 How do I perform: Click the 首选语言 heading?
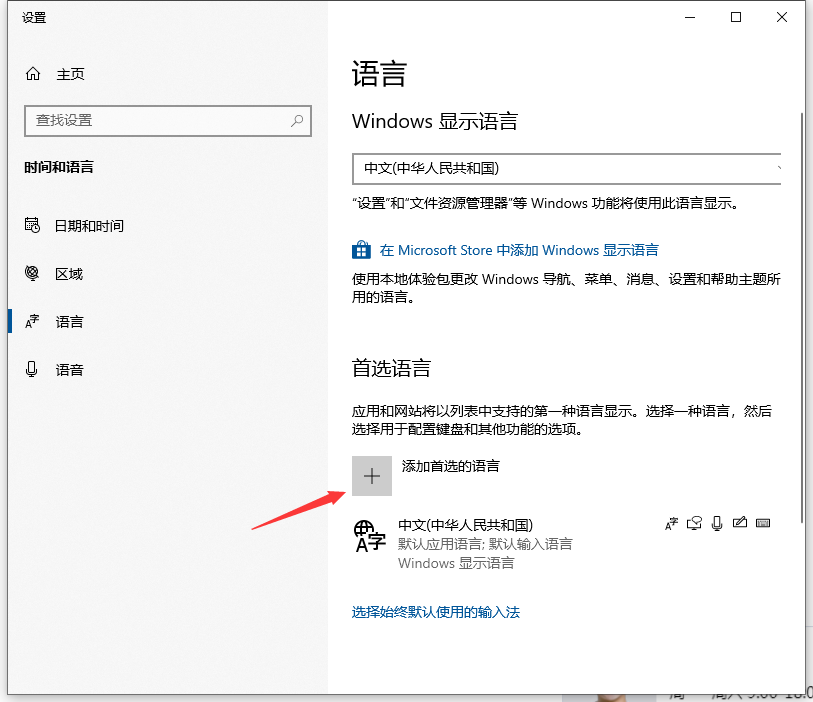click(x=391, y=368)
